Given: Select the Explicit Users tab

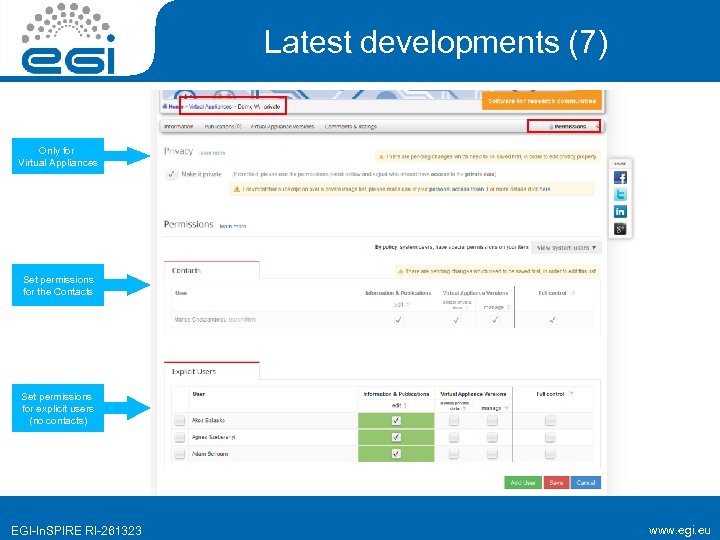Looking at the screenshot, I should click(212, 371).
